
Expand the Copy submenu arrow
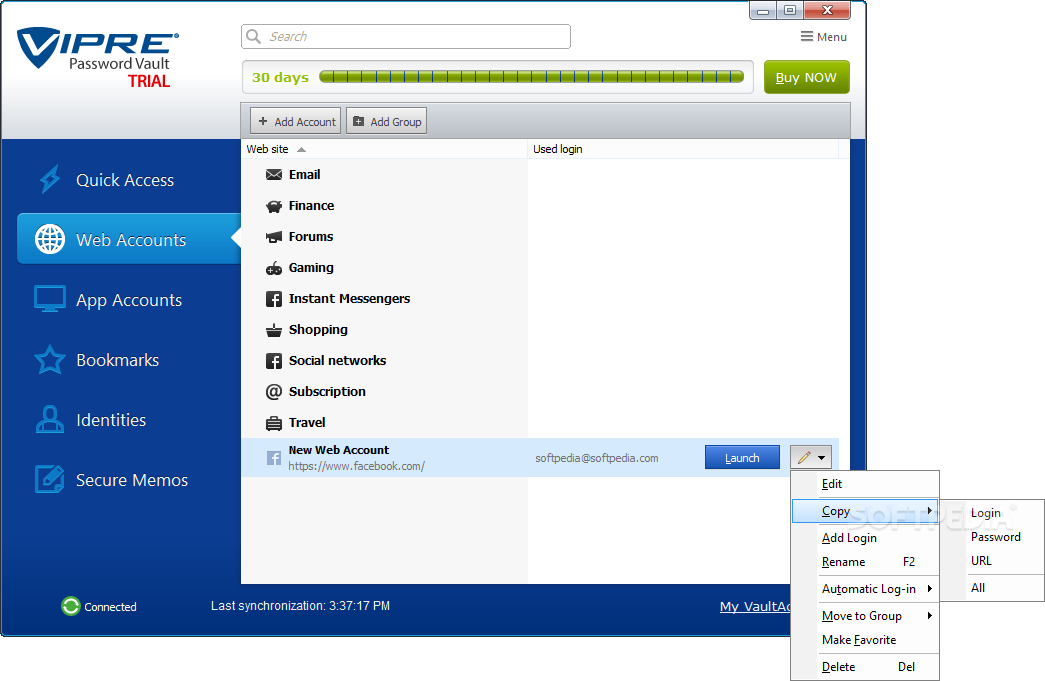[930, 511]
